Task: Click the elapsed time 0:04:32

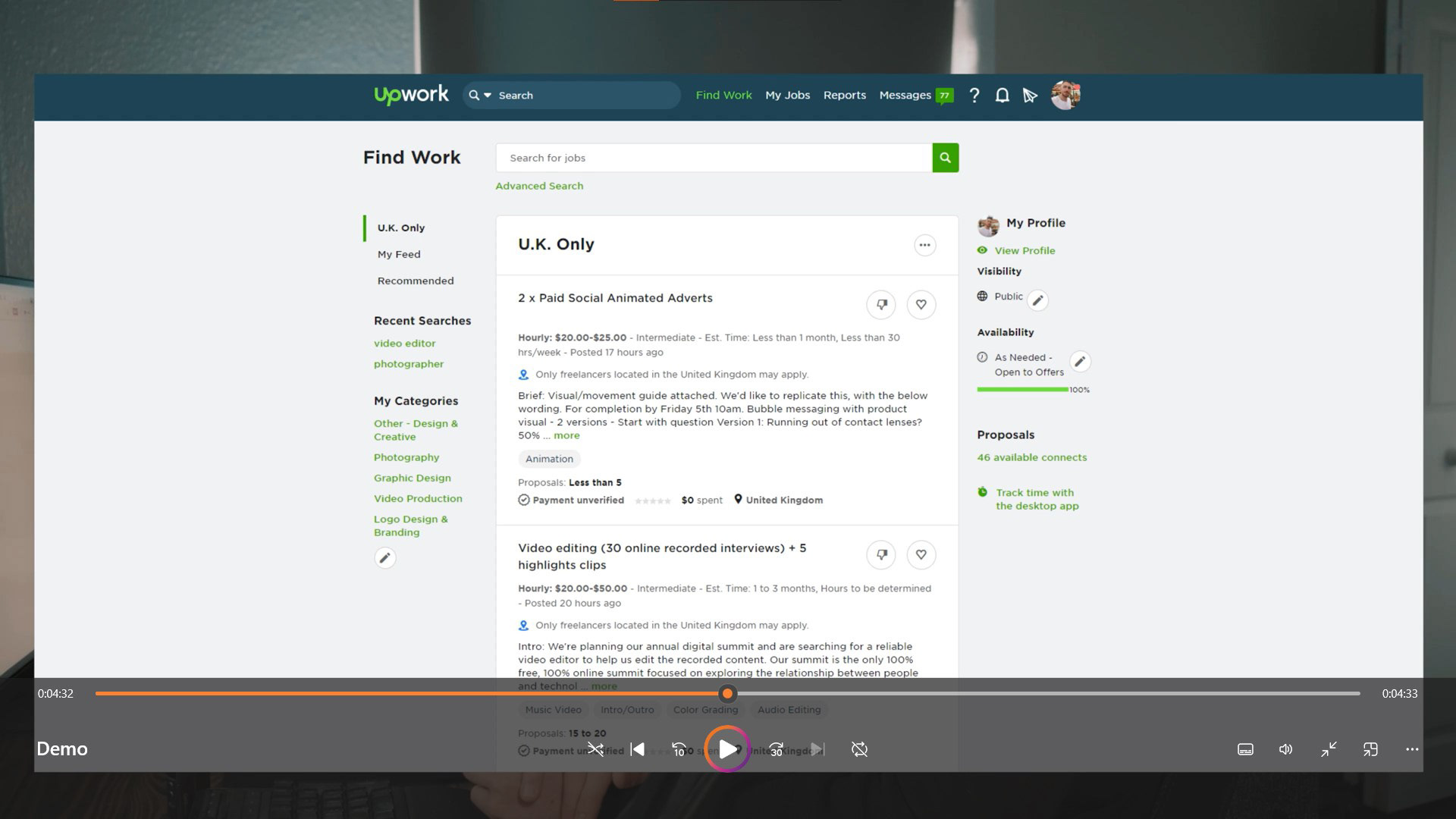Action: tap(55, 693)
